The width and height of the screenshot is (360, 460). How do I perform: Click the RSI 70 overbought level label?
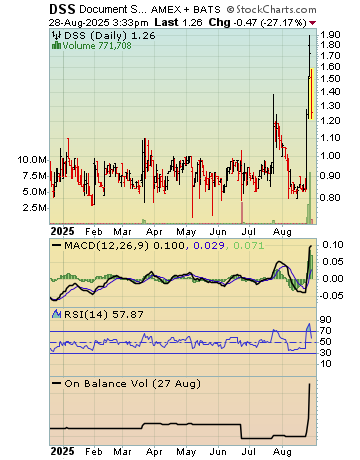pyautogui.click(x=325, y=331)
